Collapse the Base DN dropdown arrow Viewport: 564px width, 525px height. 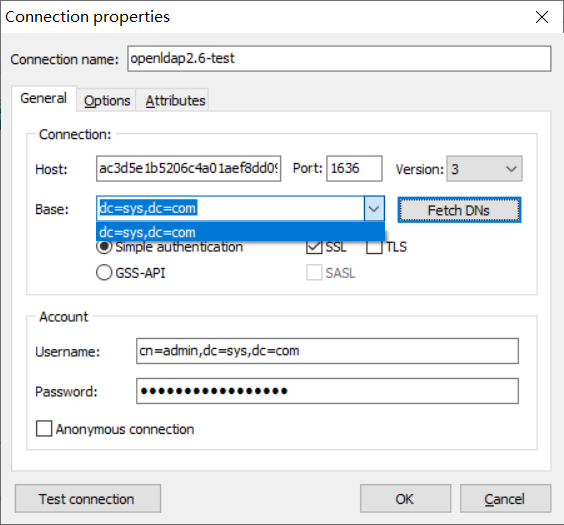point(374,209)
